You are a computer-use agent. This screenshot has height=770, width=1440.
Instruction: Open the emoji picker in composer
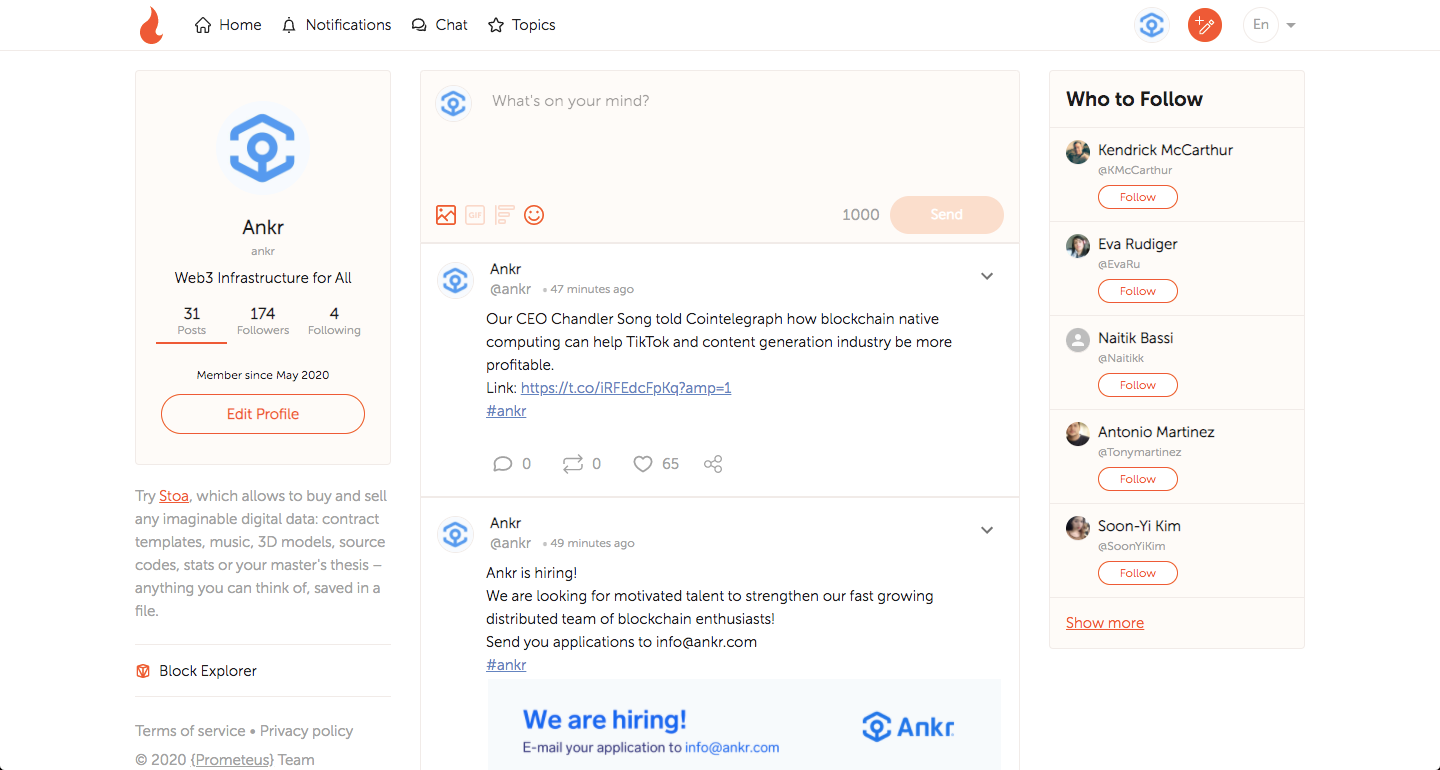534,215
